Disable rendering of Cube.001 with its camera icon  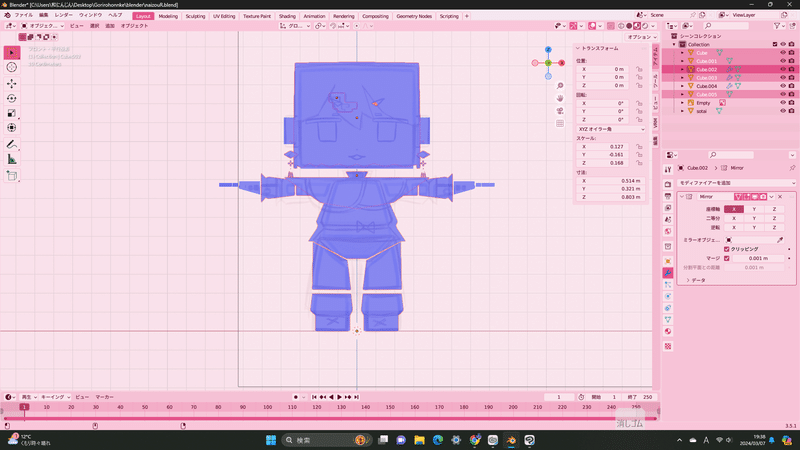pyautogui.click(x=791, y=61)
